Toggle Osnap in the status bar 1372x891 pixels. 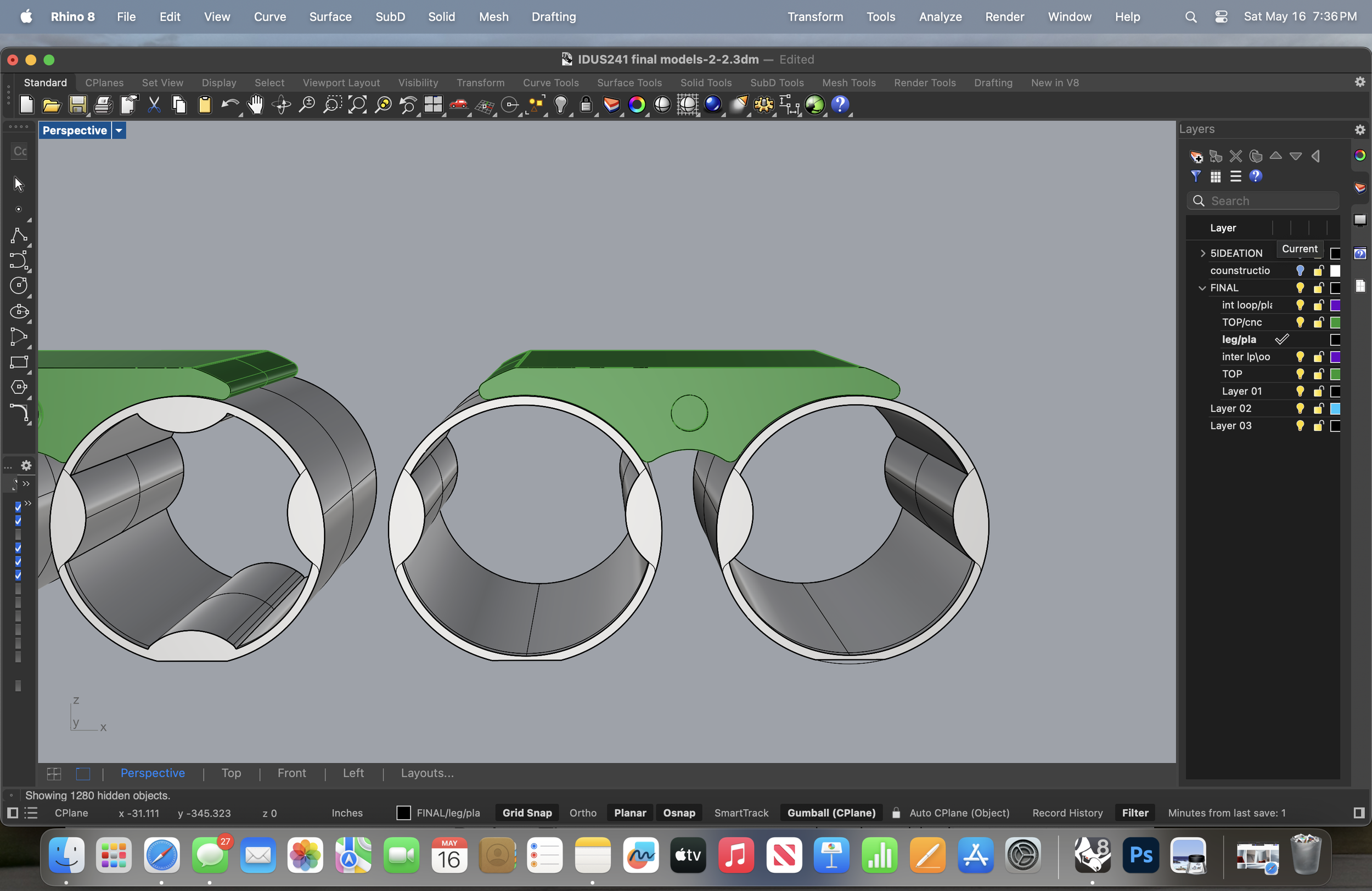[x=678, y=813]
